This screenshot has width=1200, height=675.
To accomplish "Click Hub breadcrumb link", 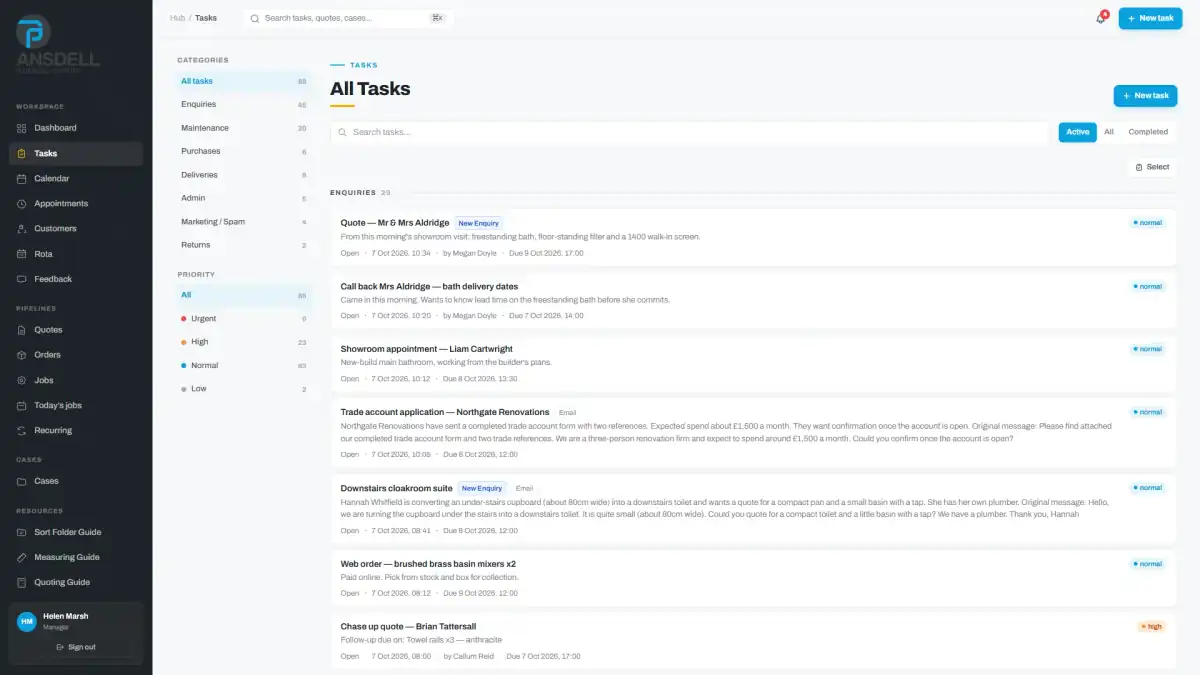I will (177, 18).
